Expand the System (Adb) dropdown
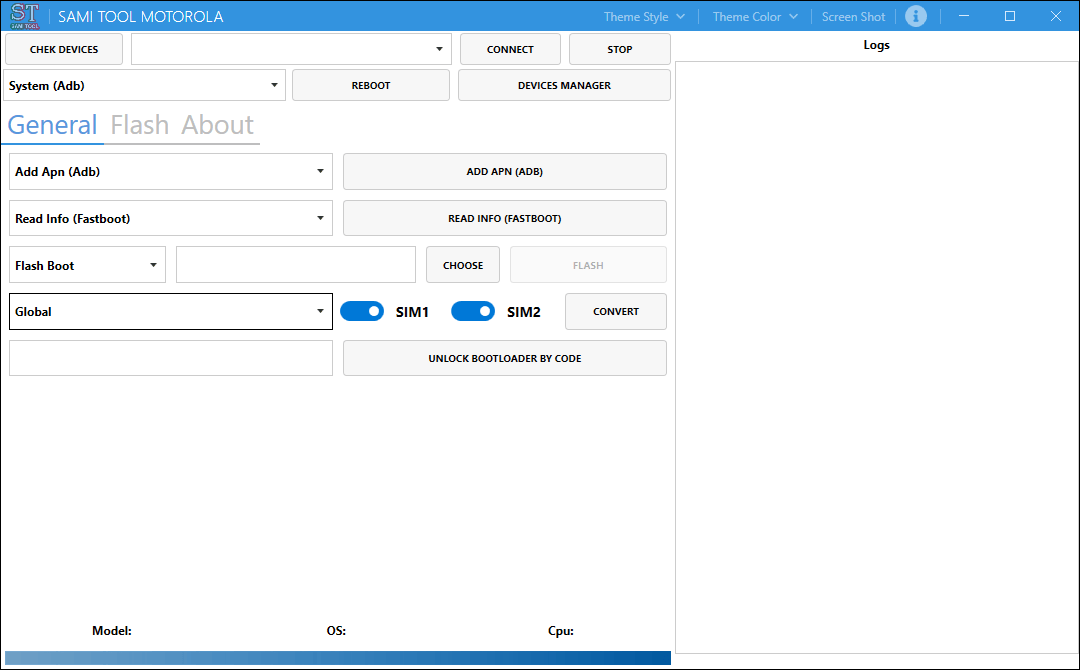This screenshot has width=1080, height=670. tap(272, 85)
